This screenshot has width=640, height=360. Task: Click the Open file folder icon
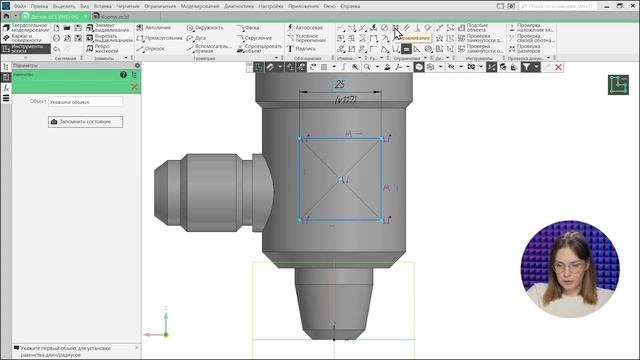(67, 28)
